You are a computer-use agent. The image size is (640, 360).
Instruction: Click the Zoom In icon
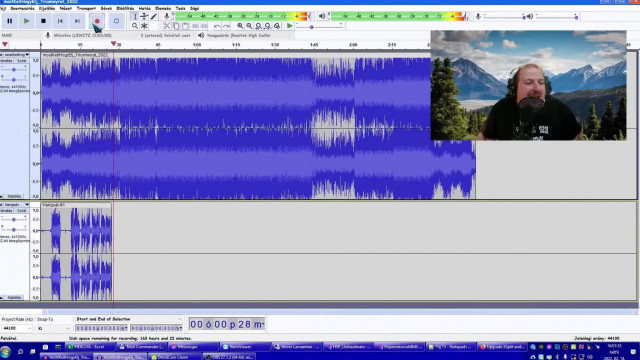point(240,26)
